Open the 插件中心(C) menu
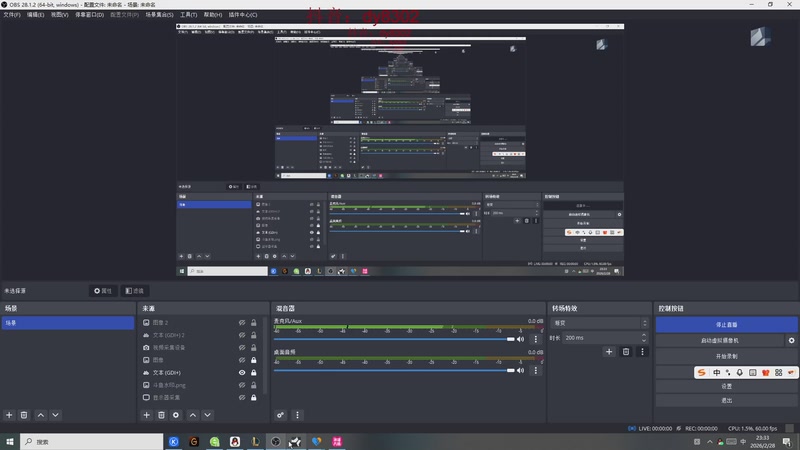 click(x=243, y=15)
